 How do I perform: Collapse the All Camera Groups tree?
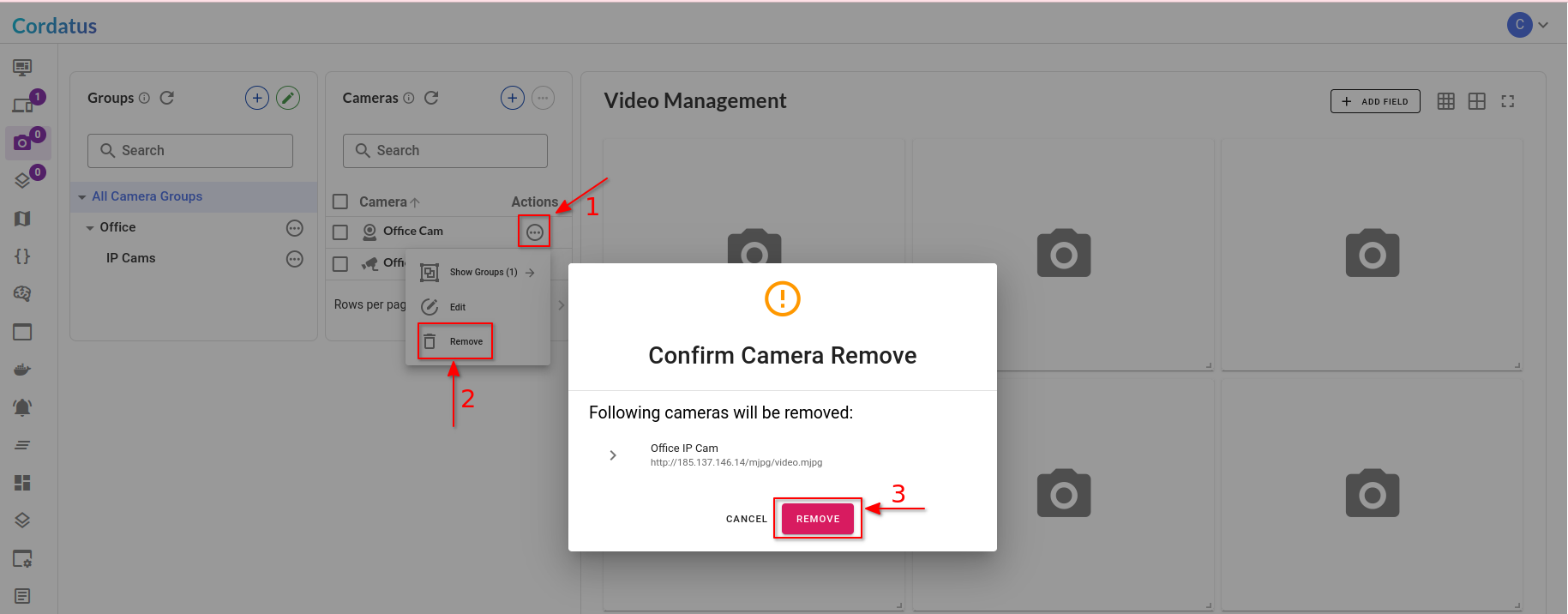(81, 196)
